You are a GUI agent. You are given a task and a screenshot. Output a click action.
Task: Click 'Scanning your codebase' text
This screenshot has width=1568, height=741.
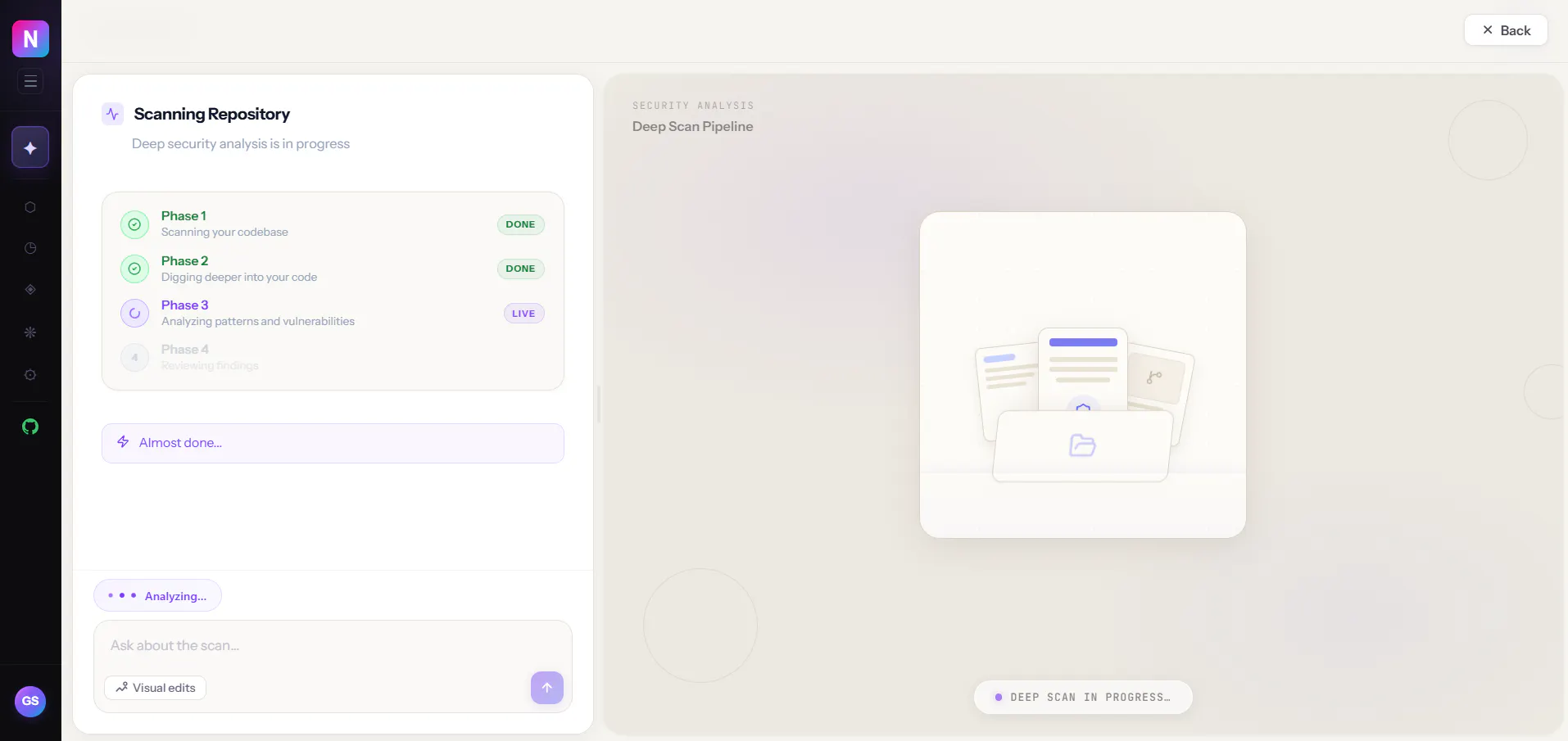224,233
